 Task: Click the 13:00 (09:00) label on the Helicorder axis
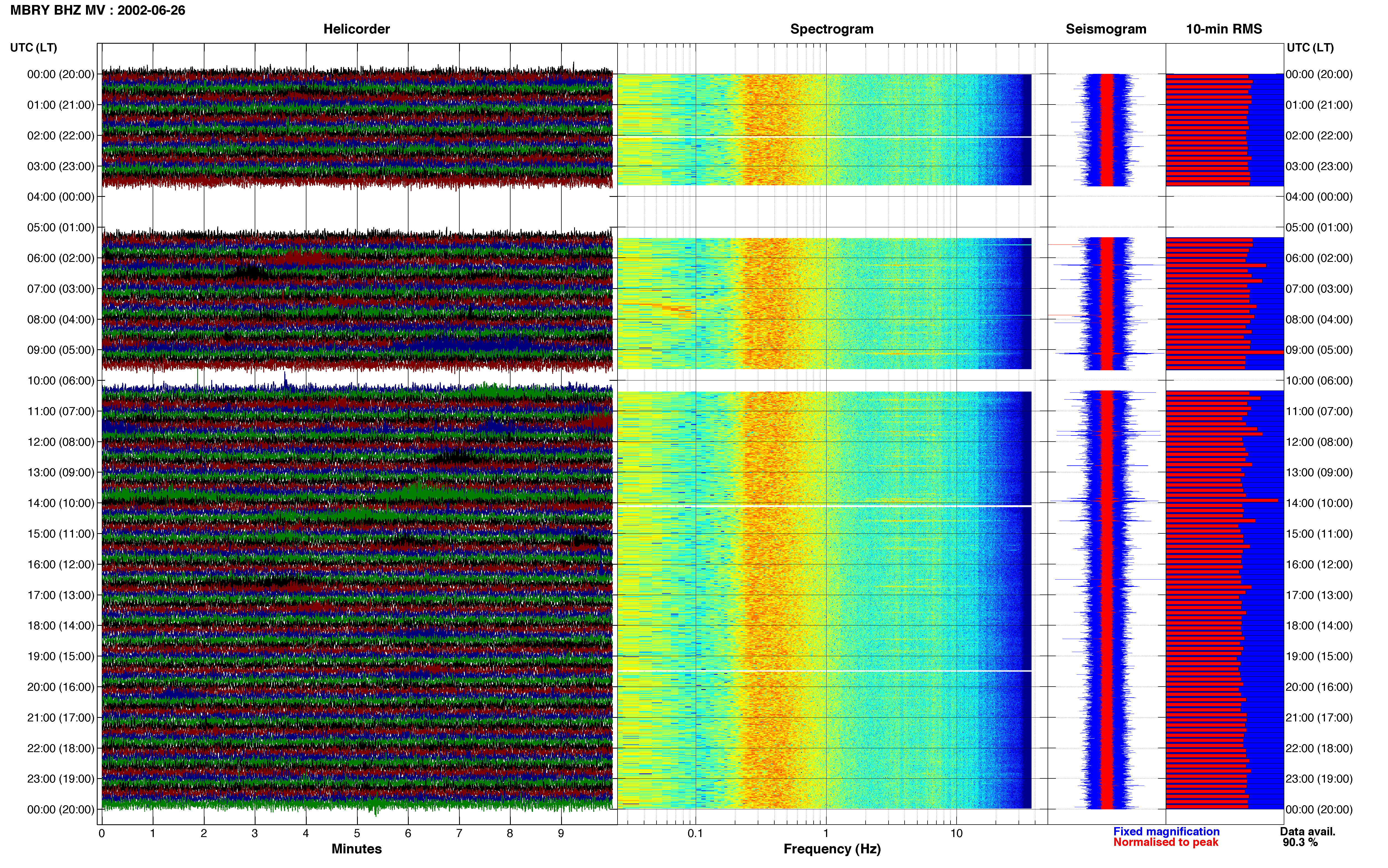(x=61, y=473)
